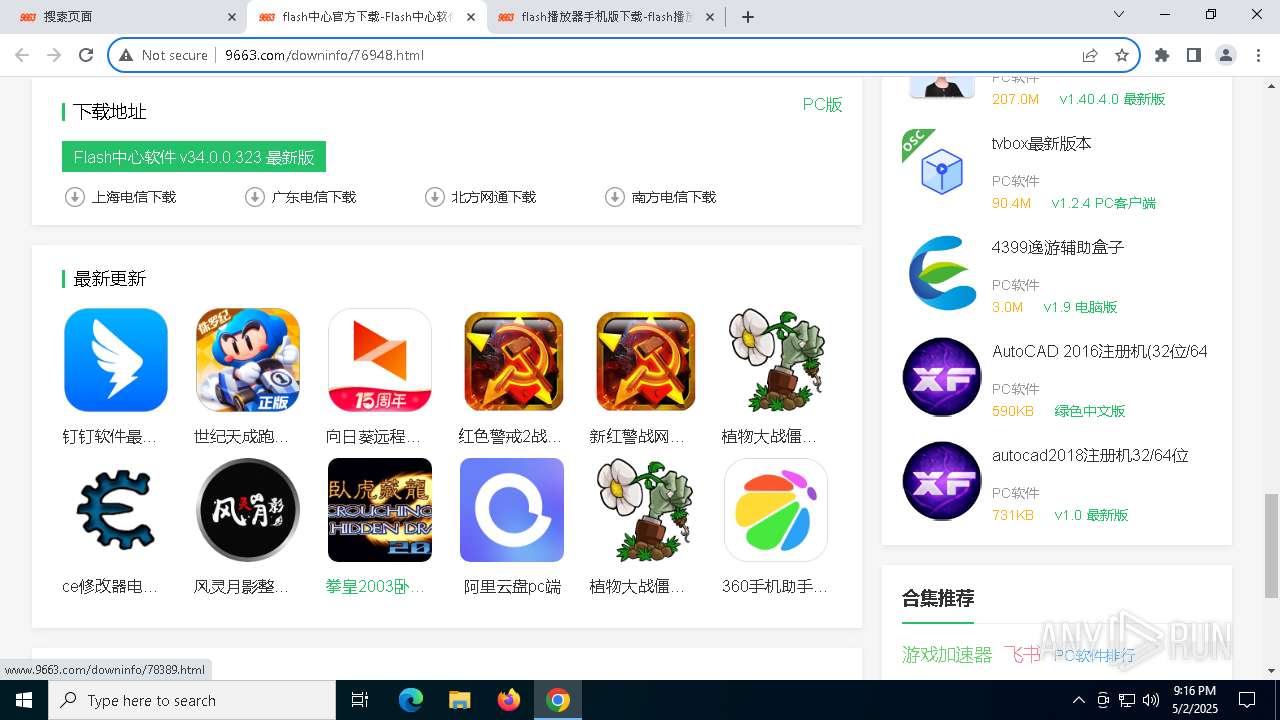Screen dimensions: 1280x720
Task: Open the 向日葵远程 app icon
Action: (x=379, y=360)
